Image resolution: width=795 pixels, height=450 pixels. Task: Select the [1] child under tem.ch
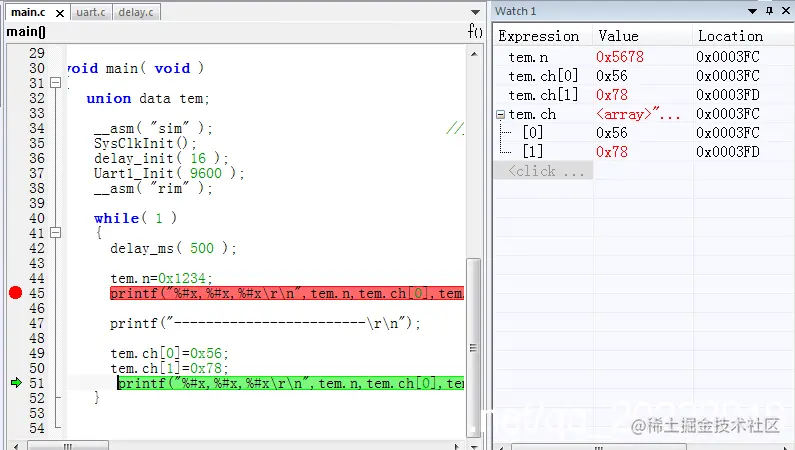(533, 152)
